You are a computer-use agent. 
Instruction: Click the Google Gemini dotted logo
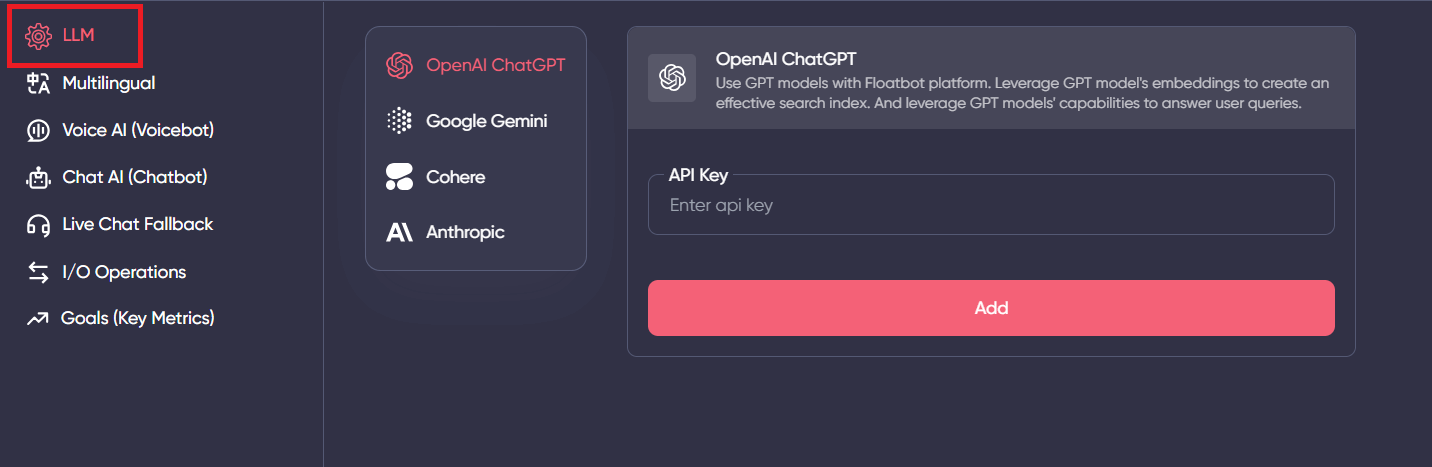[x=399, y=121]
